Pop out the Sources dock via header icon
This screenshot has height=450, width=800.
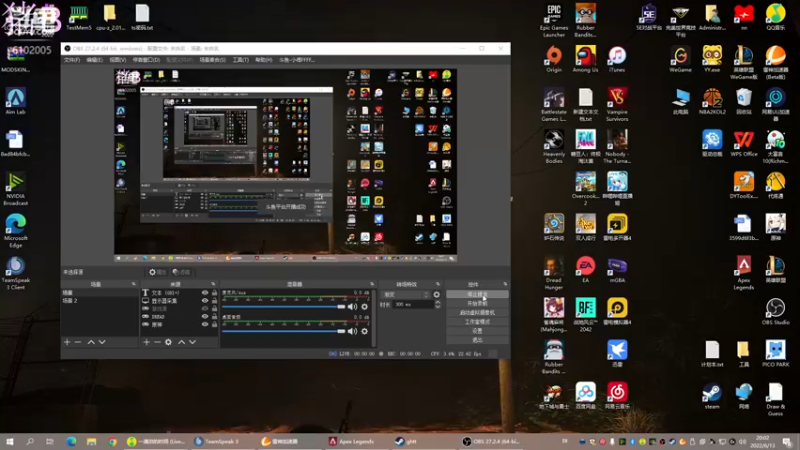(x=213, y=284)
